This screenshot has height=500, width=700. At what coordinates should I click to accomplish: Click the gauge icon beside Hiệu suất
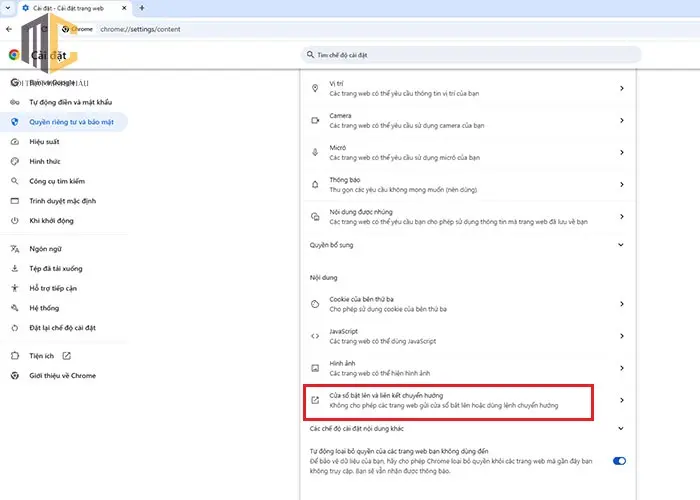15,142
